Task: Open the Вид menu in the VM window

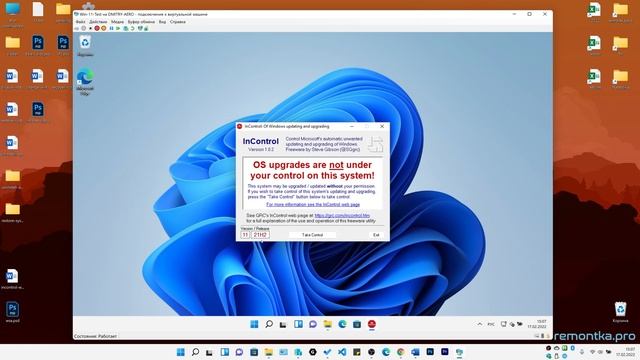Action: coord(162,22)
